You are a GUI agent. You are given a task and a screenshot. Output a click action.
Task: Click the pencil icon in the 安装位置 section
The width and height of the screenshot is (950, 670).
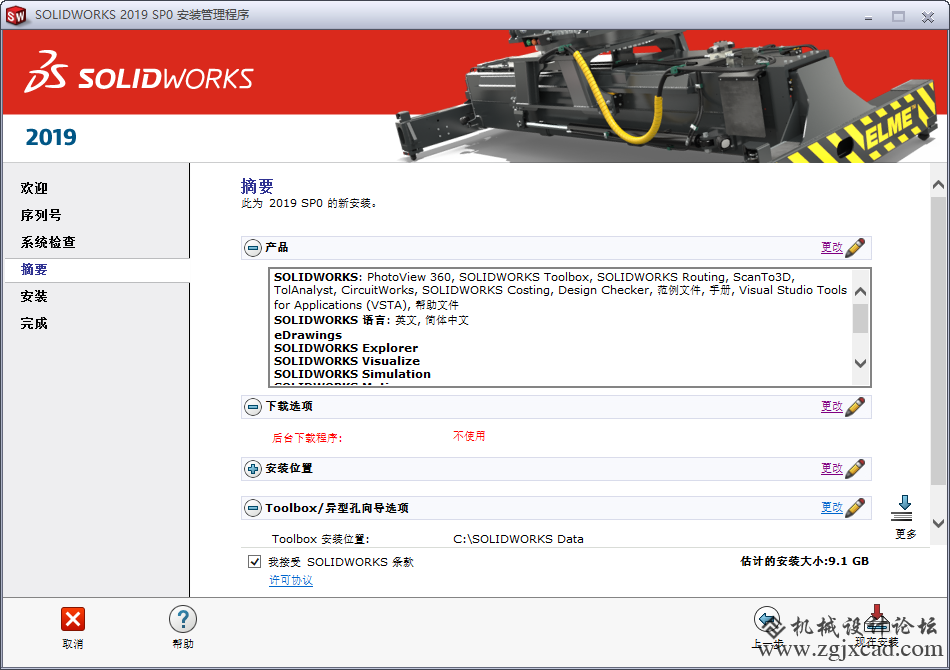[855, 468]
